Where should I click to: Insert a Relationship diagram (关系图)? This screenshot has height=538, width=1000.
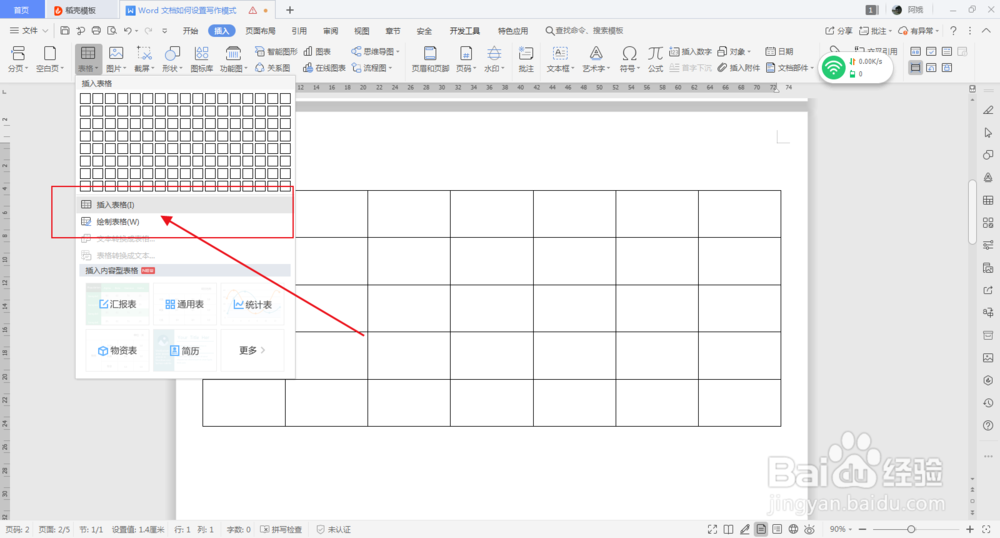click(273, 68)
